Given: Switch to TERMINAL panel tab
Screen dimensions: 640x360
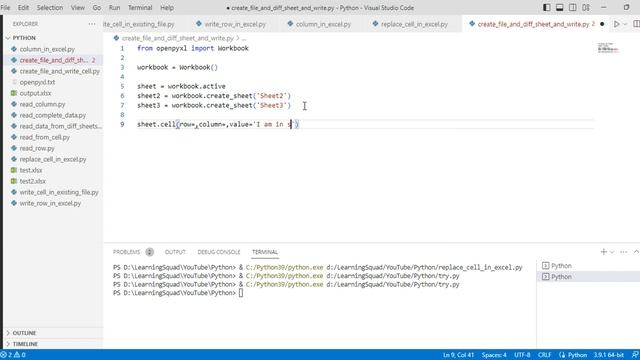Looking at the screenshot, I should 264,252.
